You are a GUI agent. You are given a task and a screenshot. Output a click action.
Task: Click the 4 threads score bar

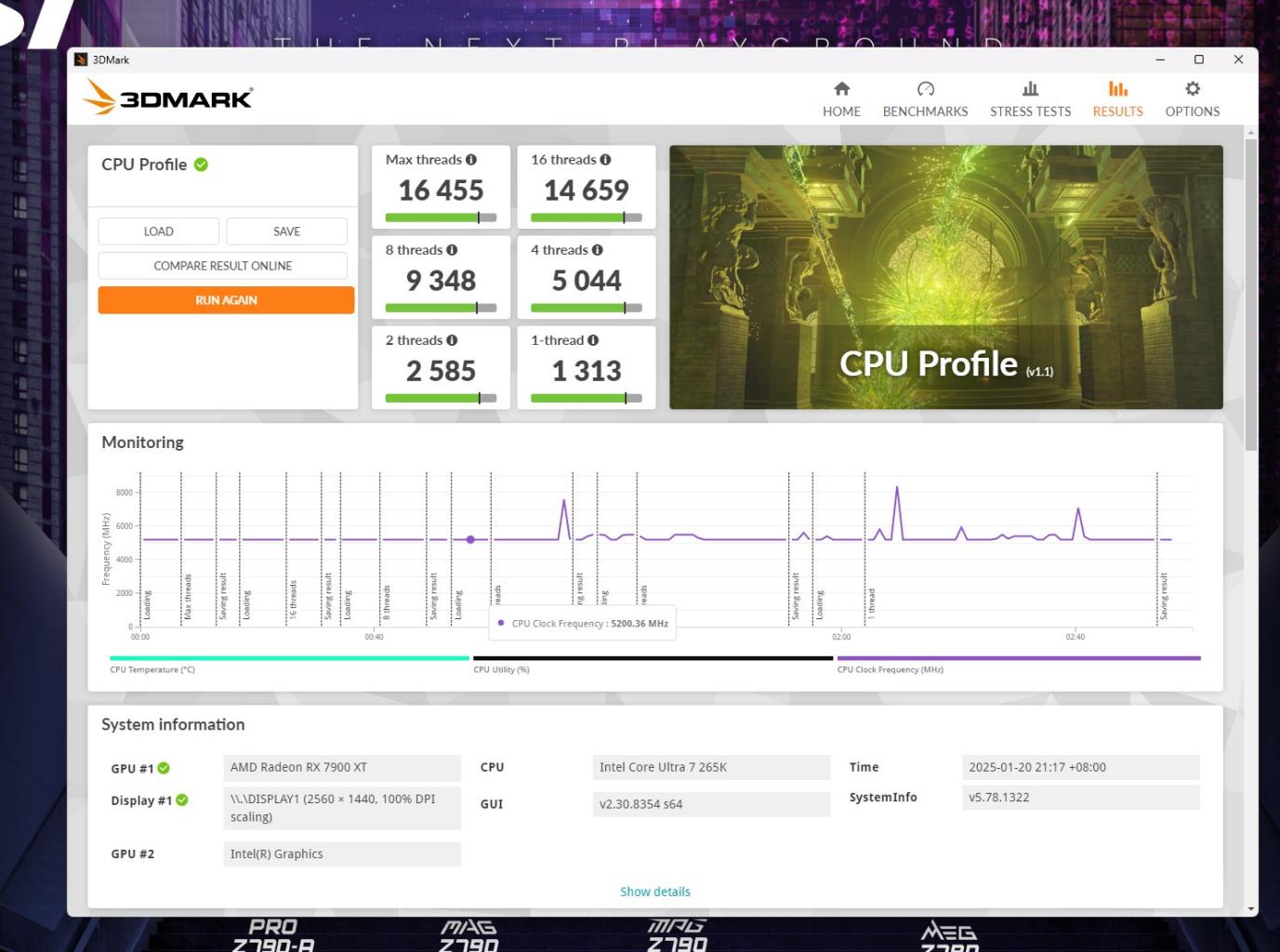tap(587, 308)
